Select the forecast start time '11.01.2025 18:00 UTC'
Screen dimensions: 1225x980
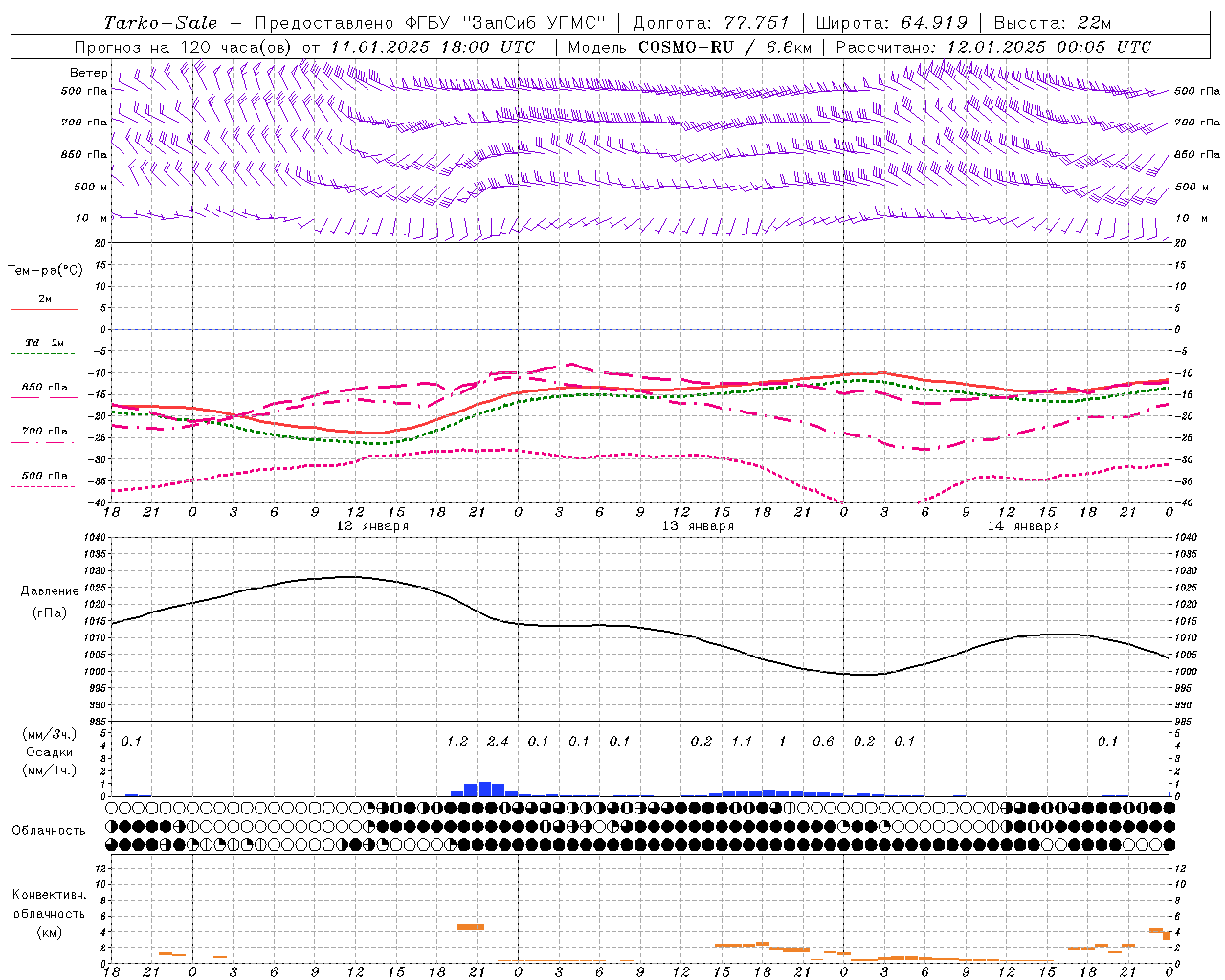tap(432, 47)
